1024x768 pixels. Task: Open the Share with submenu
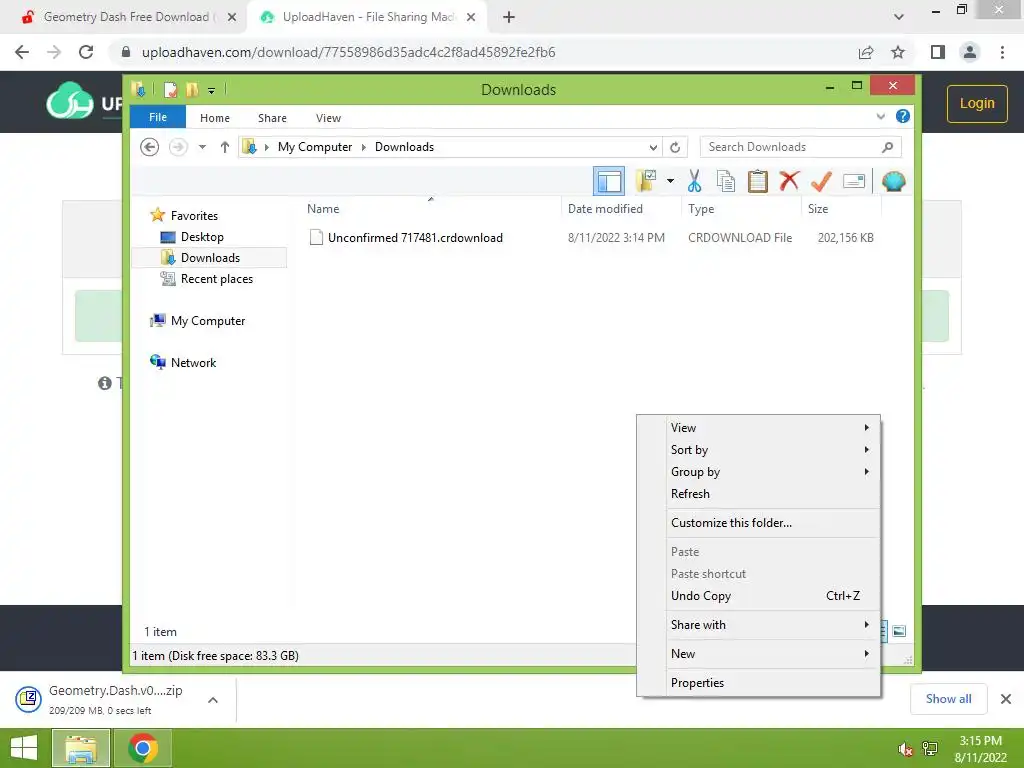pos(771,624)
